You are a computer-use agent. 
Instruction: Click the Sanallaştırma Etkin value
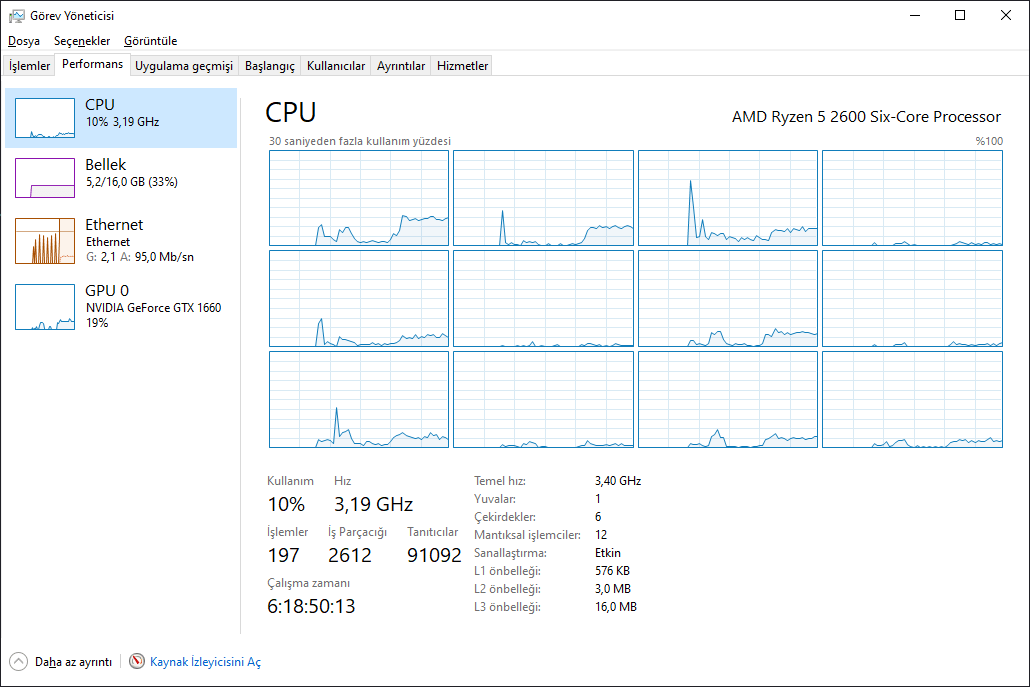click(608, 553)
